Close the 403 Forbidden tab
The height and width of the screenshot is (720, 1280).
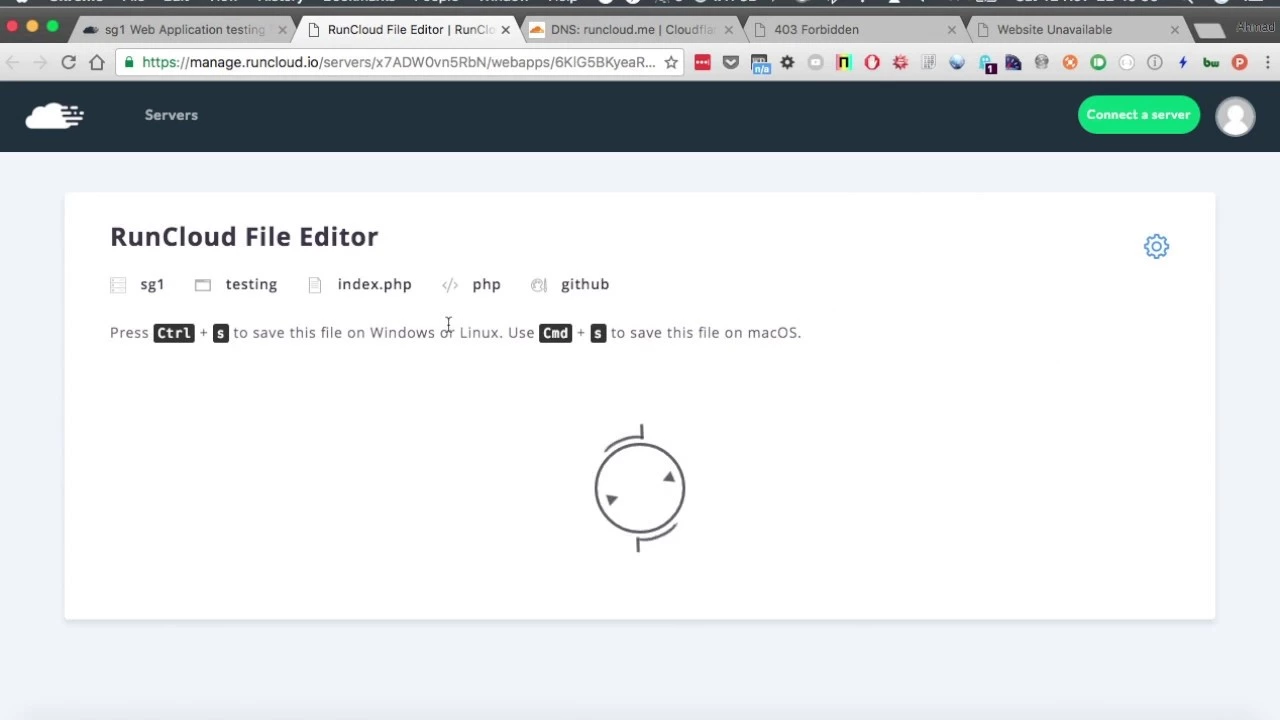point(951,30)
